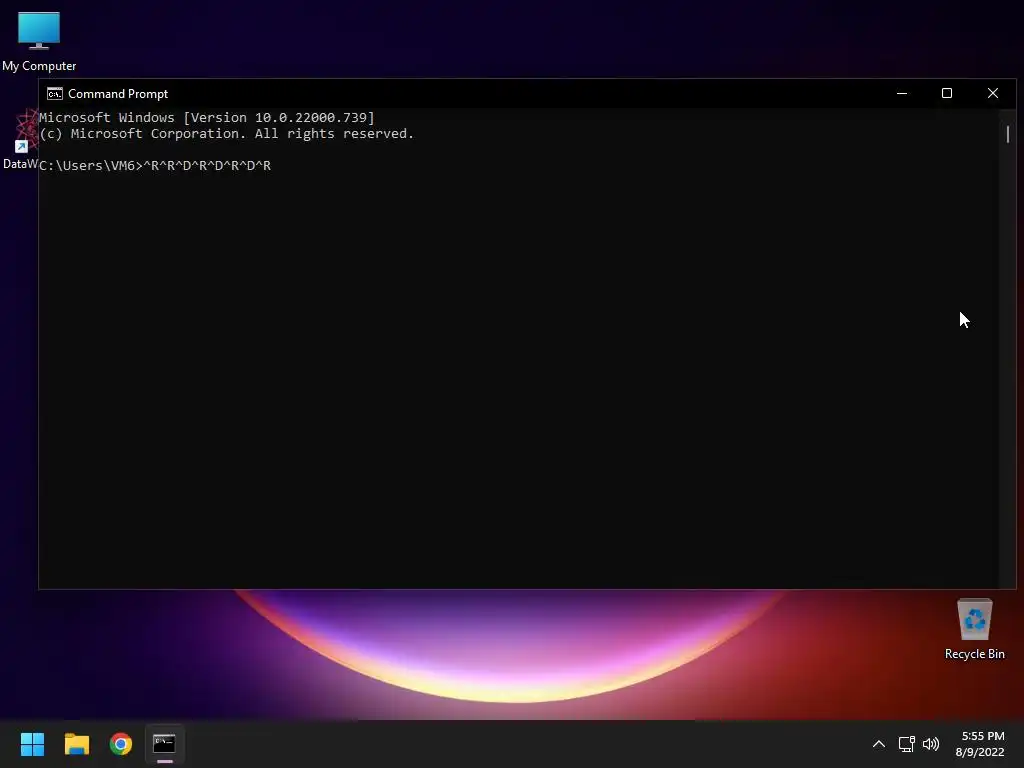Image resolution: width=1024 pixels, height=768 pixels.
Task: Show hidden system tray icons
Action: point(879,744)
